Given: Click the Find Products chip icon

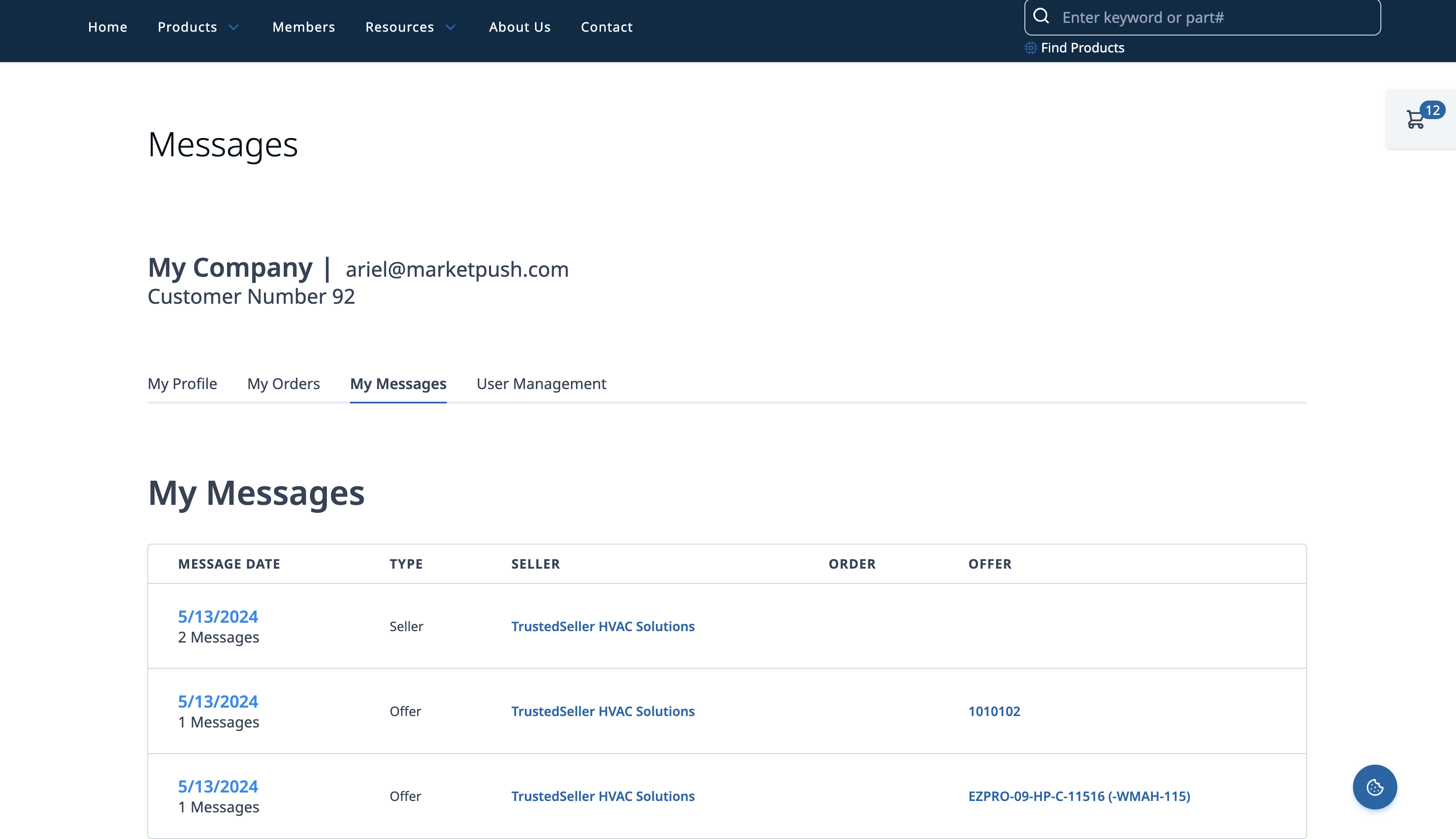Looking at the screenshot, I should [x=1030, y=48].
